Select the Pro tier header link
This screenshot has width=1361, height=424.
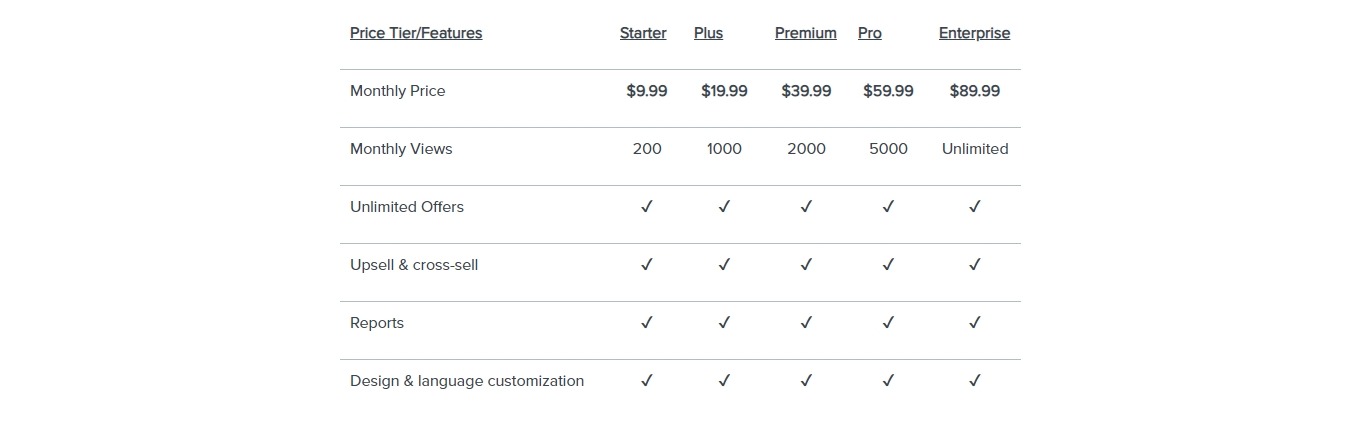tap(869, 33)
